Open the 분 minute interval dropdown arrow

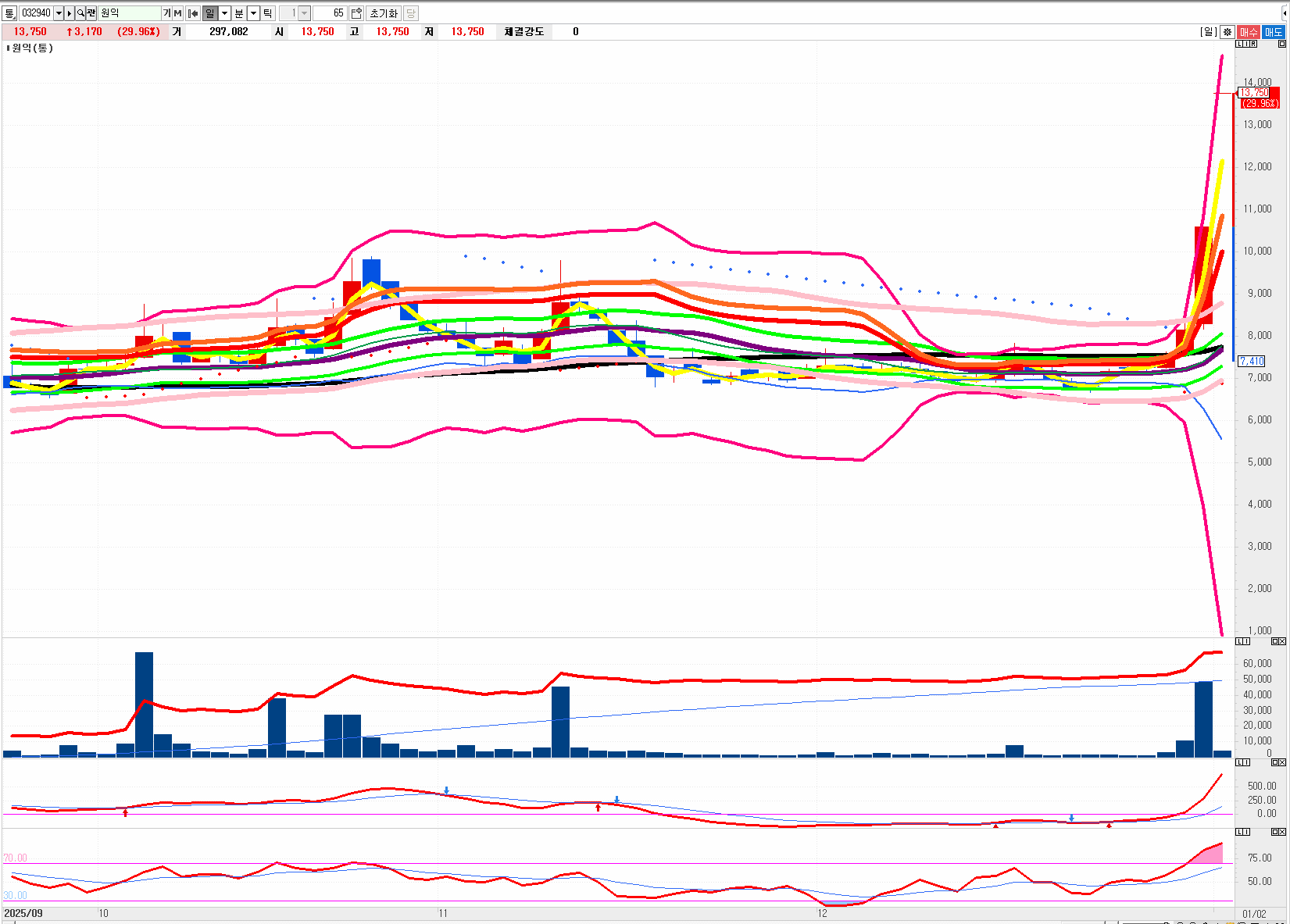point(253,13)
